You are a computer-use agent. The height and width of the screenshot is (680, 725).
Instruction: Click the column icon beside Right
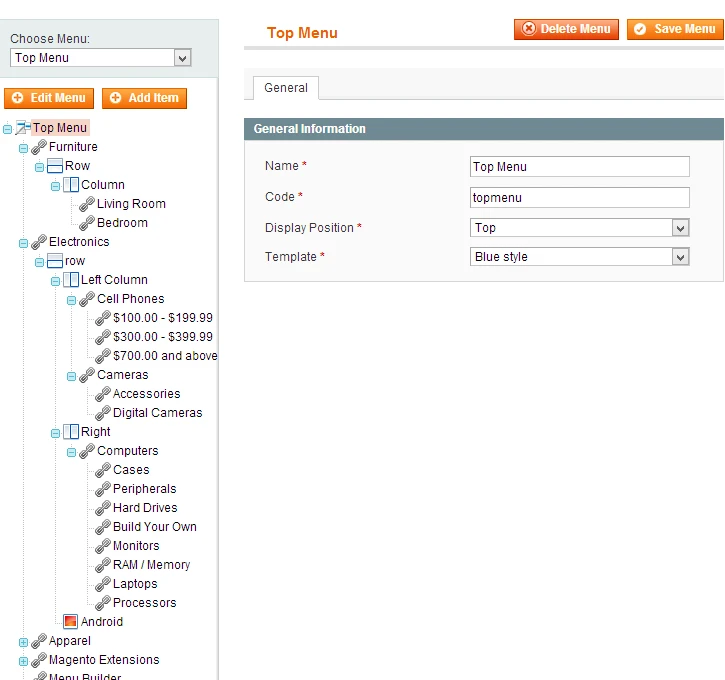(71, 432)
